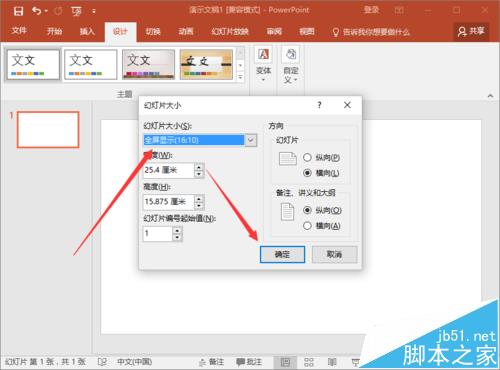Click the 确定 OK button

pyautogui.click(x=282, y=255)
